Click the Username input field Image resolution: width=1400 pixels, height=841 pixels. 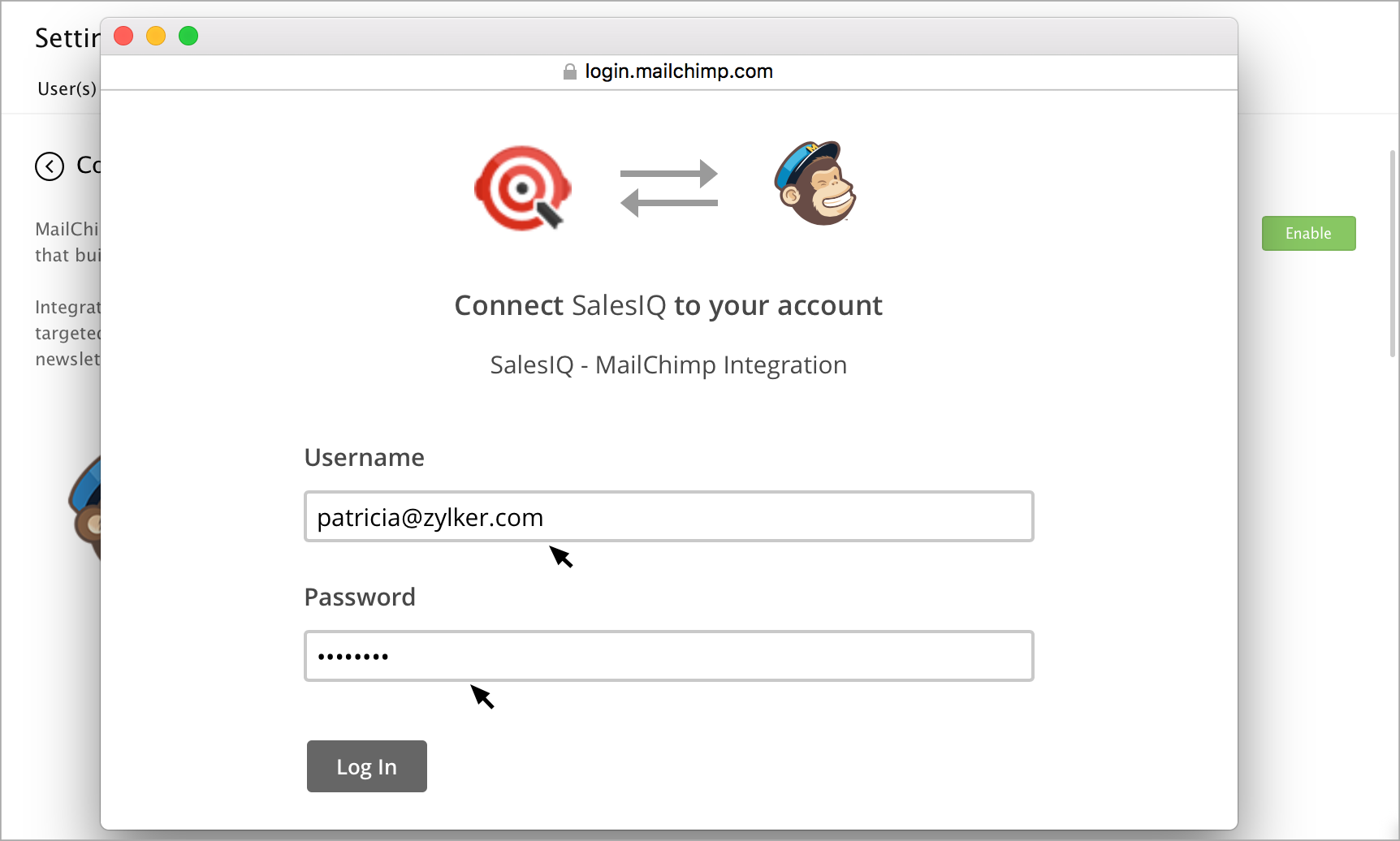tap(668, 516)
